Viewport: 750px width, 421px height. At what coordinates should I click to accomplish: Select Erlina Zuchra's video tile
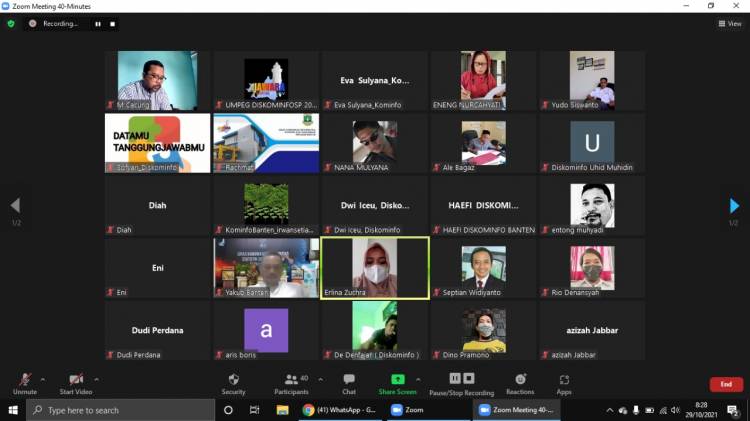point(374,267)
